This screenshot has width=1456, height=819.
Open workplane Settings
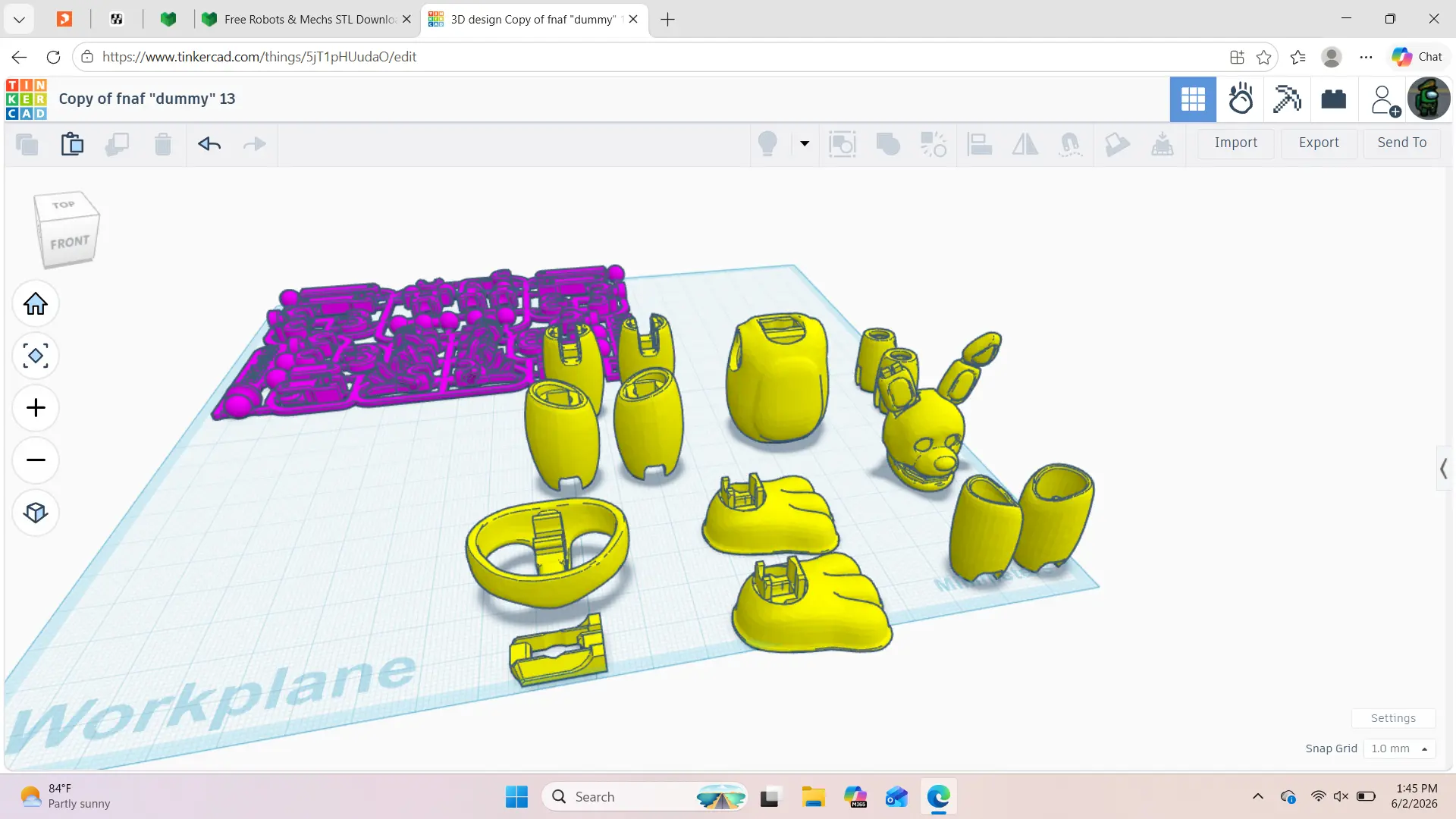pos(1393,718)
